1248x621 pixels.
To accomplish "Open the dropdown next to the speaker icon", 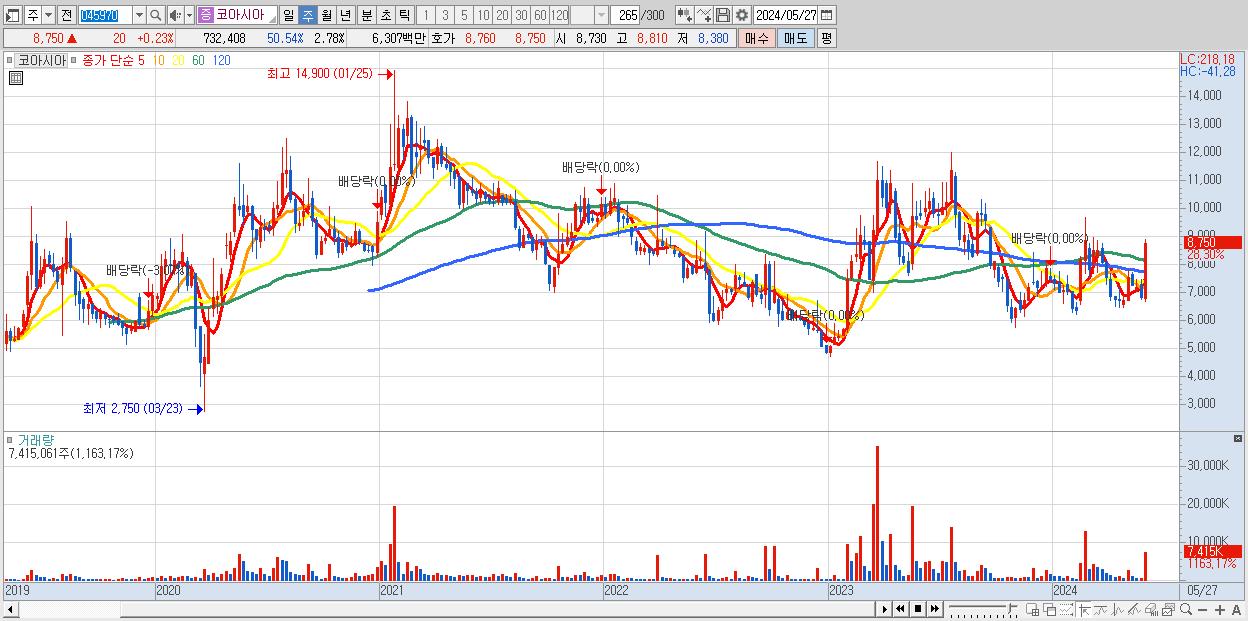I will click(190, 15).
